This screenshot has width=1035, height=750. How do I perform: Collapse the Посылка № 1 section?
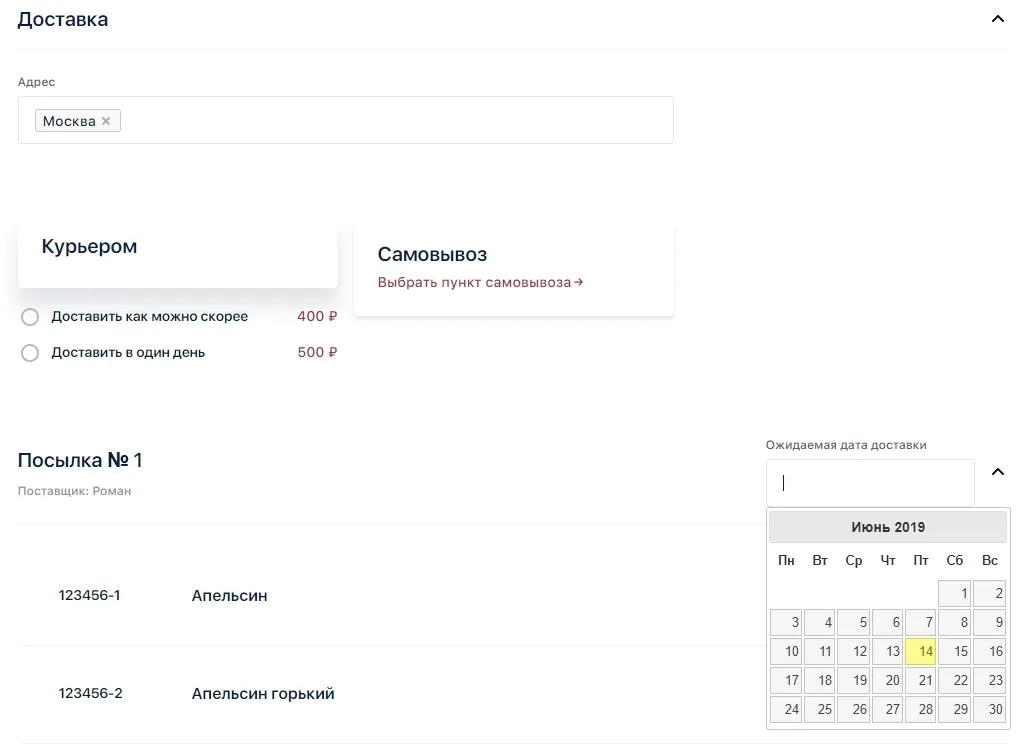[x=997, y=472]
